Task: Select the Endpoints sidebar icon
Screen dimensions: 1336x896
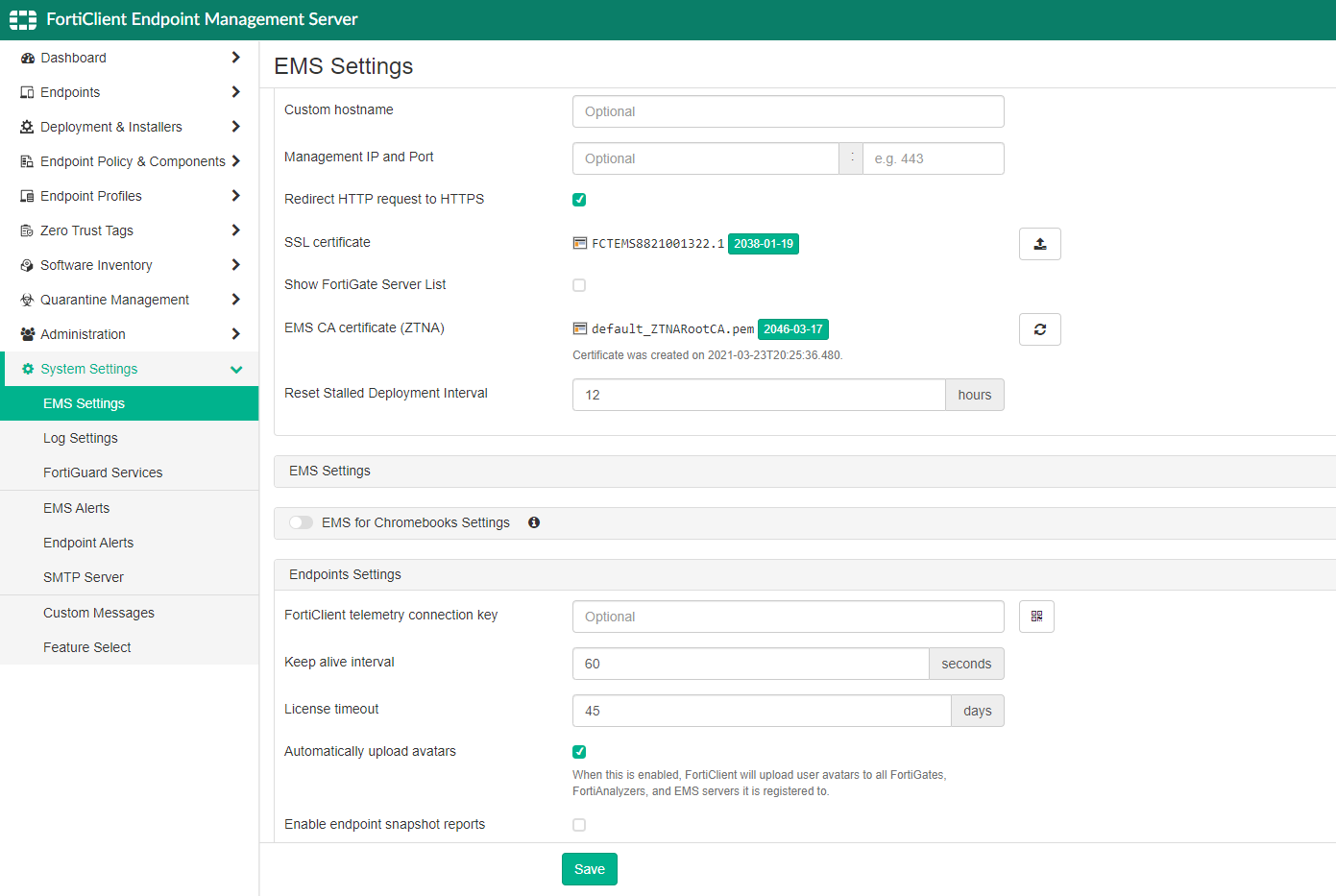Action: [27, 92]
